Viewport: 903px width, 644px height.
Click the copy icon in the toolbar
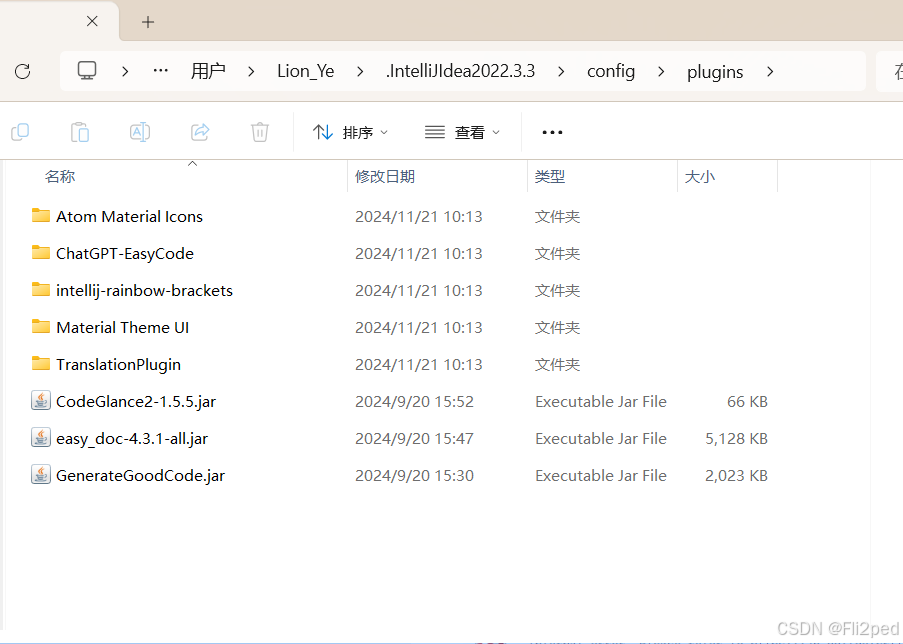click(x=20, y=132)
